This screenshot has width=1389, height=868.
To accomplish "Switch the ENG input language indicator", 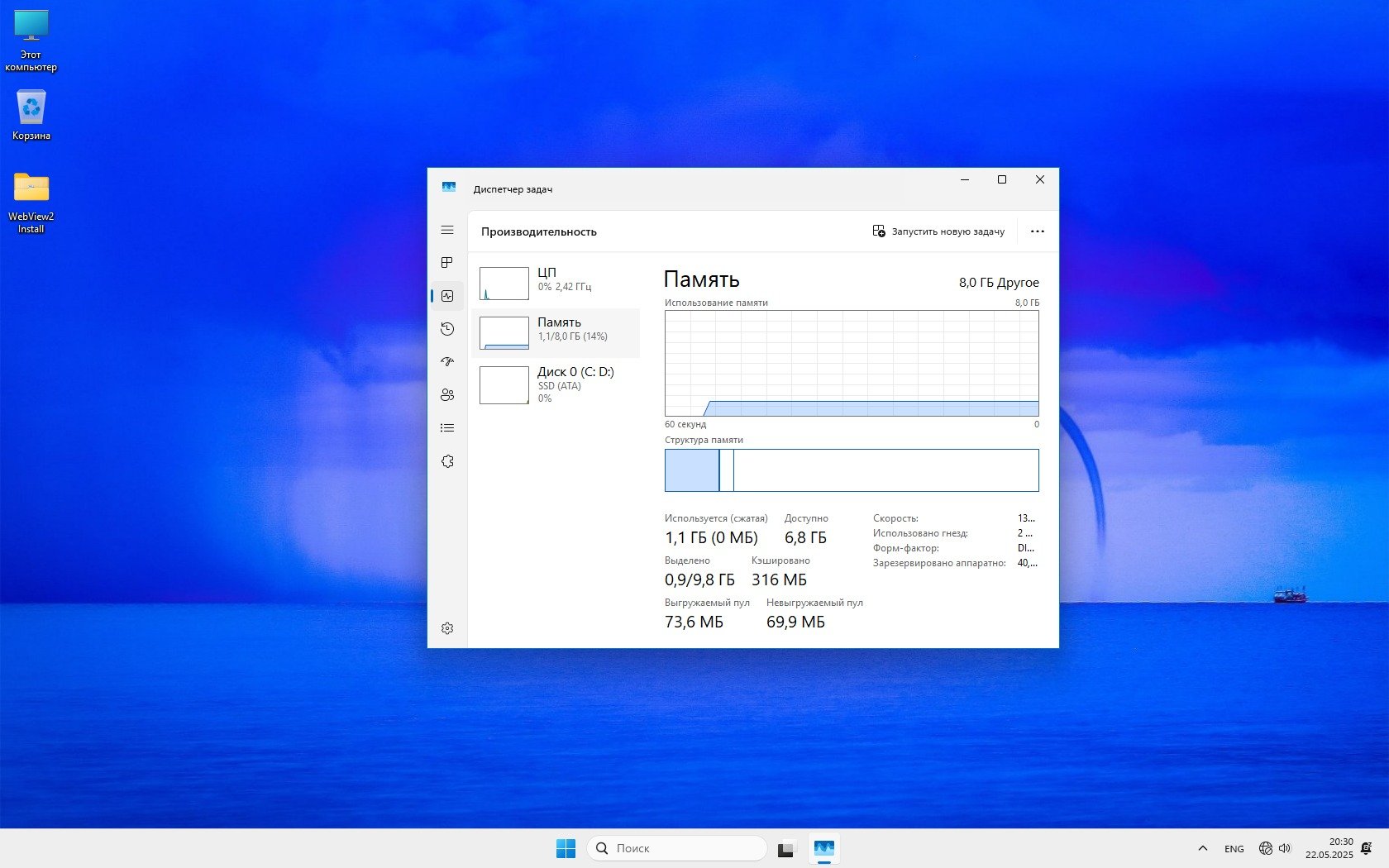I will click(1234, 849).
